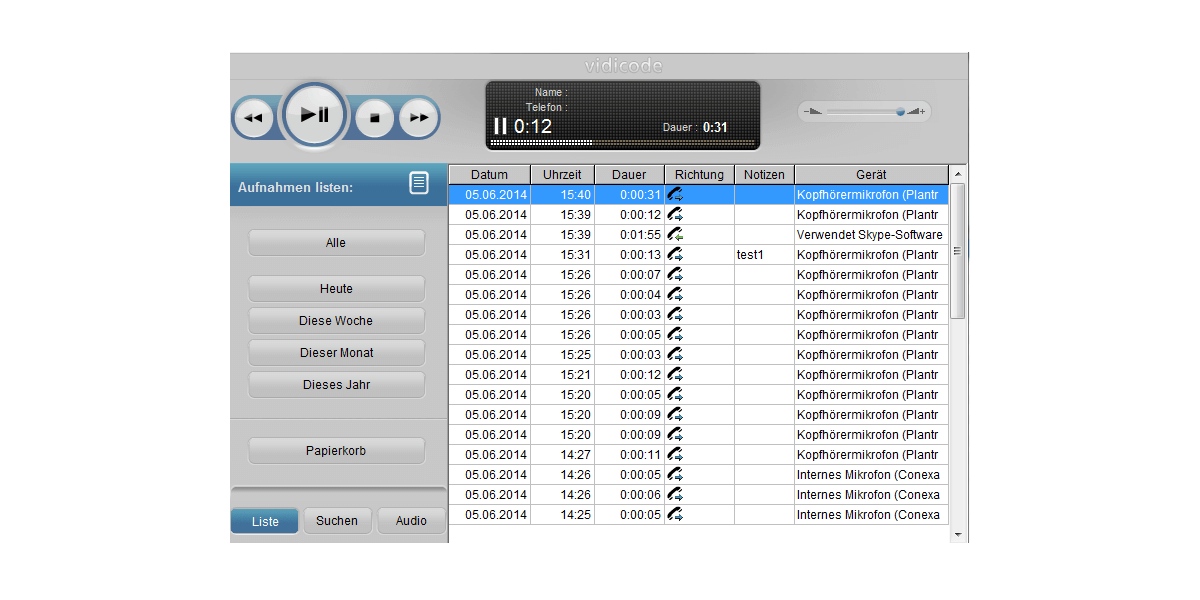1200x600 pixels.
Task: Show all recordings with Alle button
Action: pos(336,243)
